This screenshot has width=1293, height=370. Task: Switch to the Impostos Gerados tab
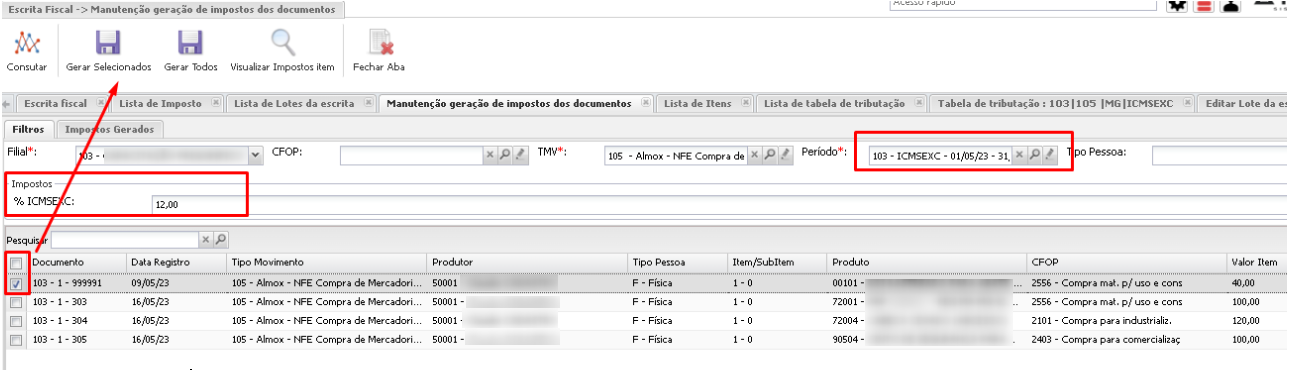[109, 129]
